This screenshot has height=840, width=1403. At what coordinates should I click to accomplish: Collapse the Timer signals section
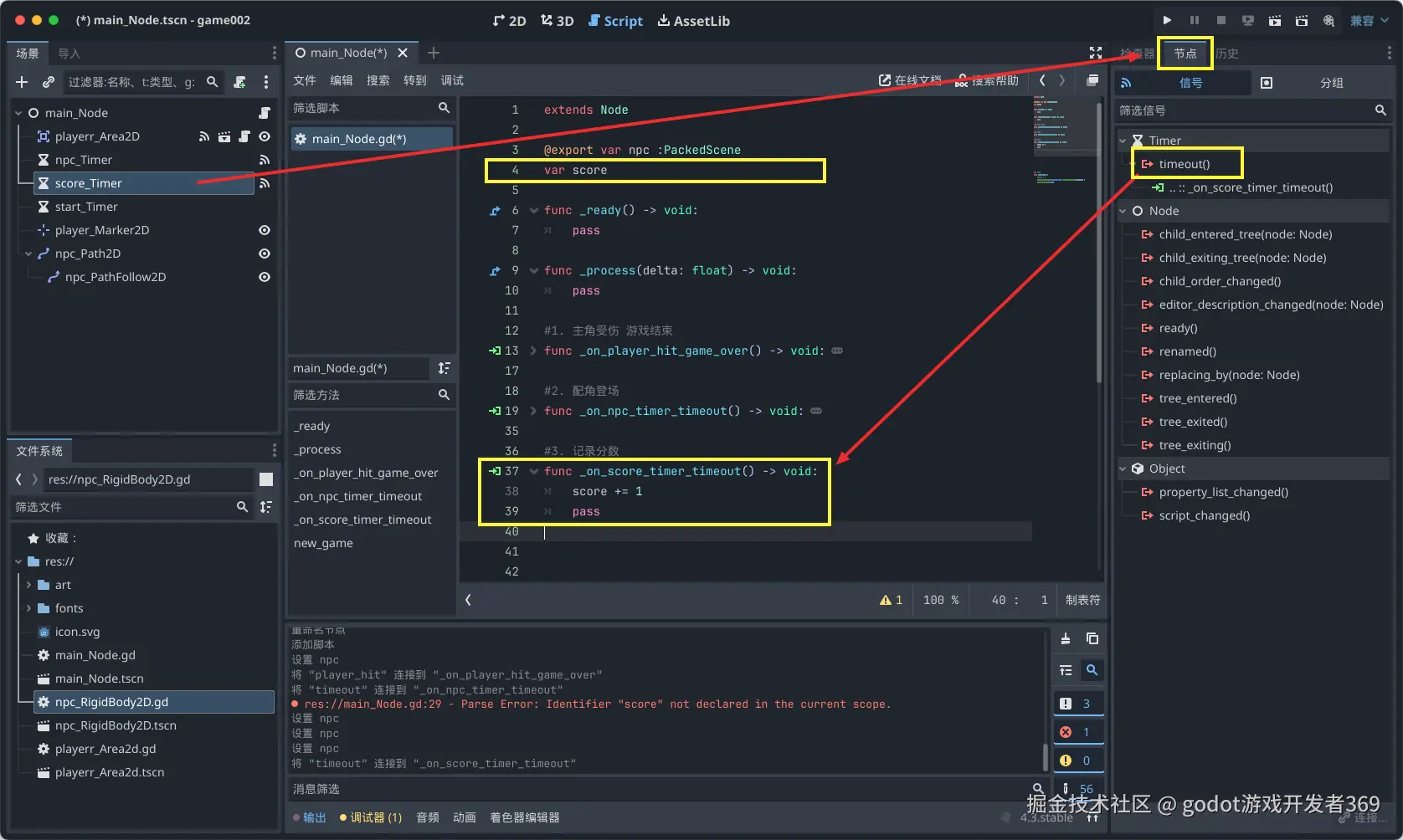pyautogui.click(x=1123, y=141)
